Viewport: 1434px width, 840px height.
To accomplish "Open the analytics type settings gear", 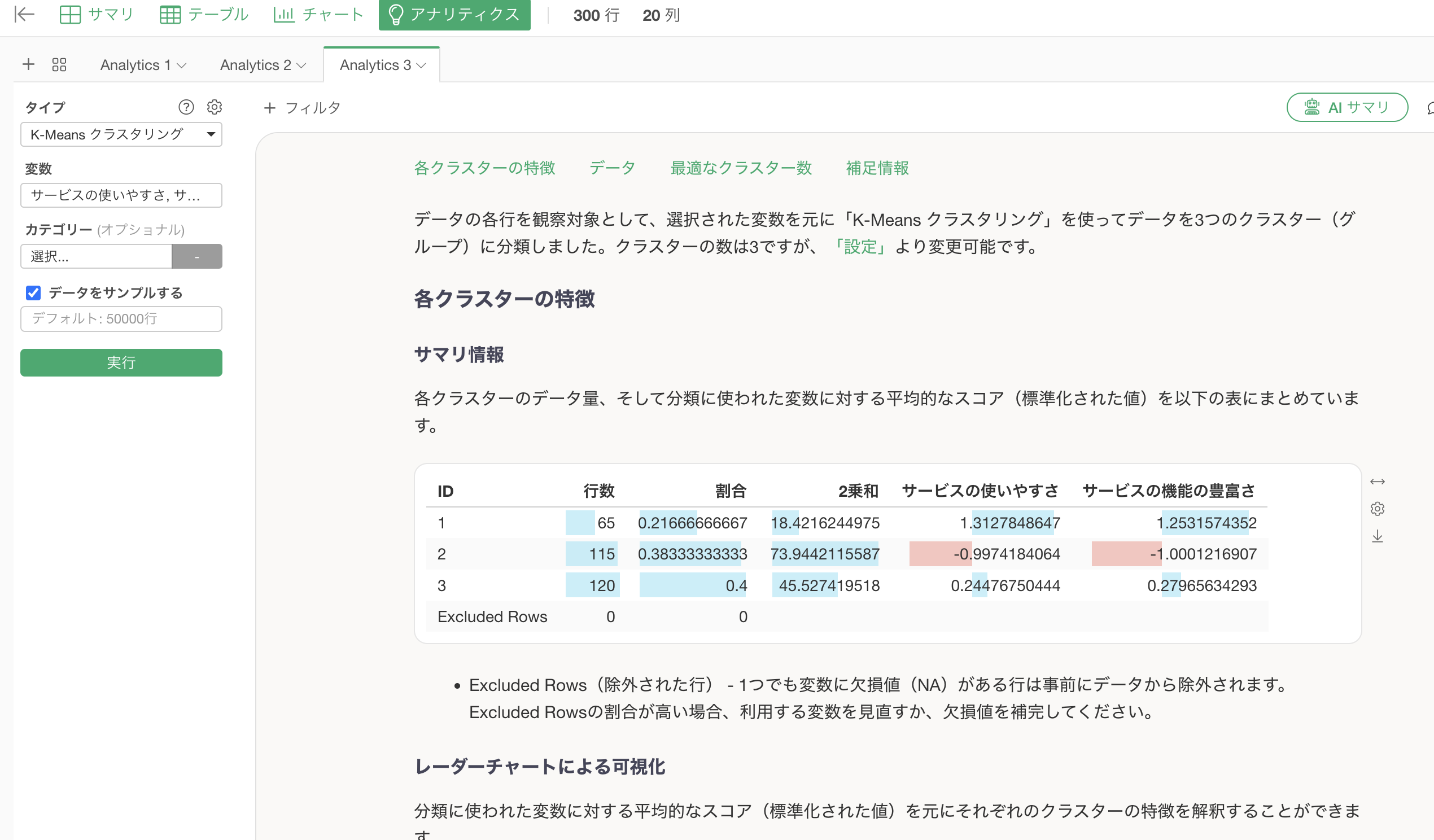I will (215, 107).
